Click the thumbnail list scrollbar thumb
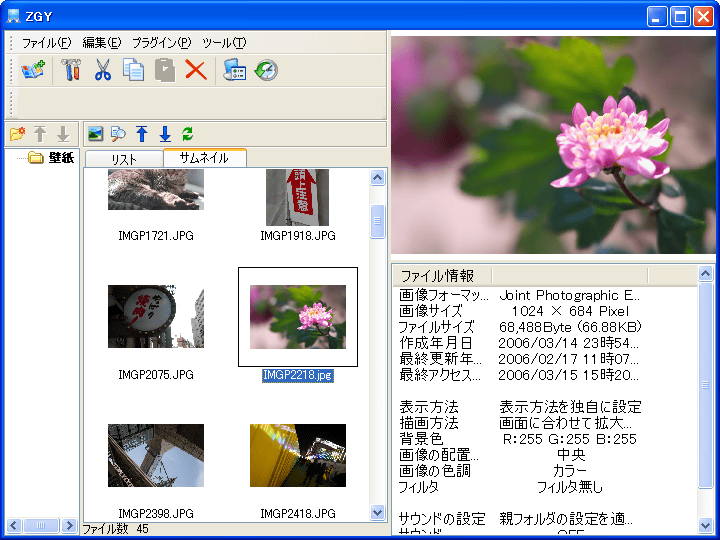Screen dimensions: 720x540 (x=377, y=221)
